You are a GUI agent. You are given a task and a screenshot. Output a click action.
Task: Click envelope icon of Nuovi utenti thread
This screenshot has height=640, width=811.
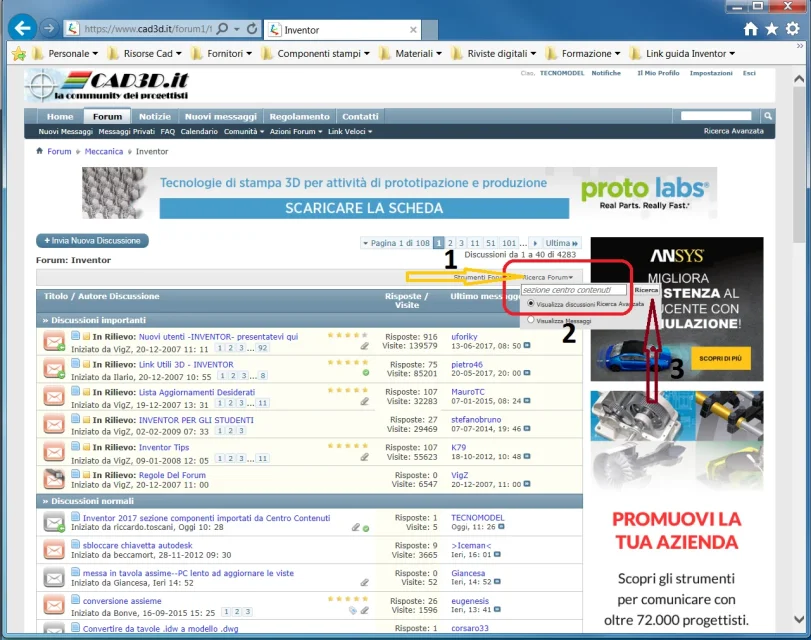54,341
